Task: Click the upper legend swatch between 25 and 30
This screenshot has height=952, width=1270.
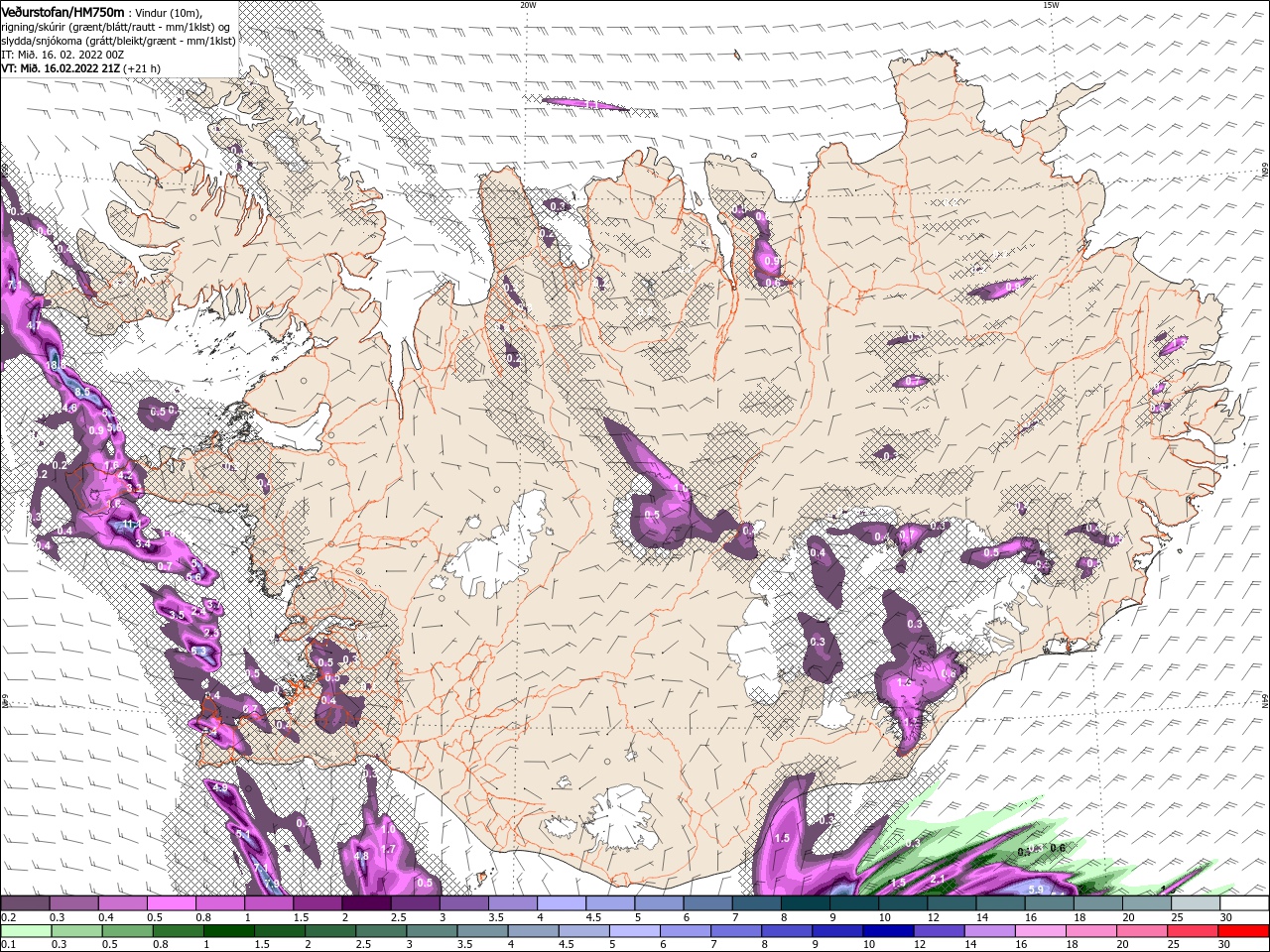Action: 1197,903
